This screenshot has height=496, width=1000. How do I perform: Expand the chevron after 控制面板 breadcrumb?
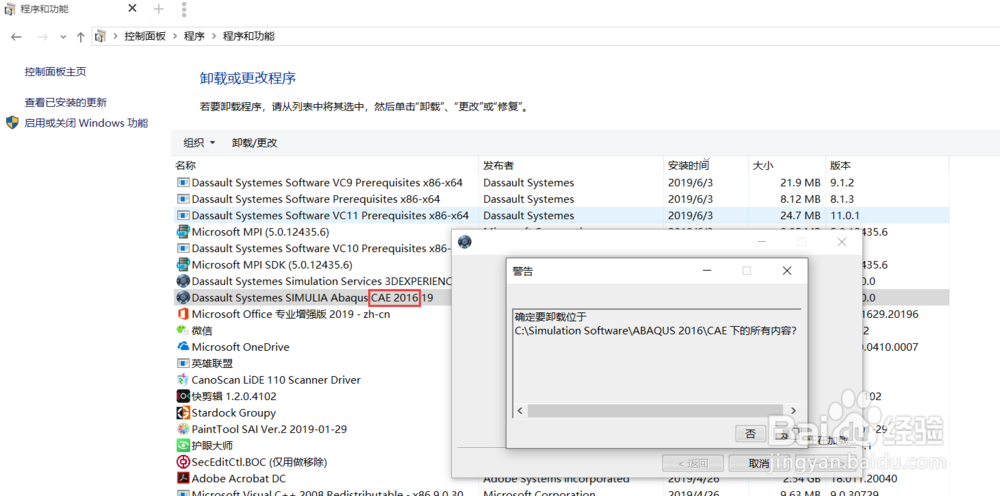tap(173, 37)
